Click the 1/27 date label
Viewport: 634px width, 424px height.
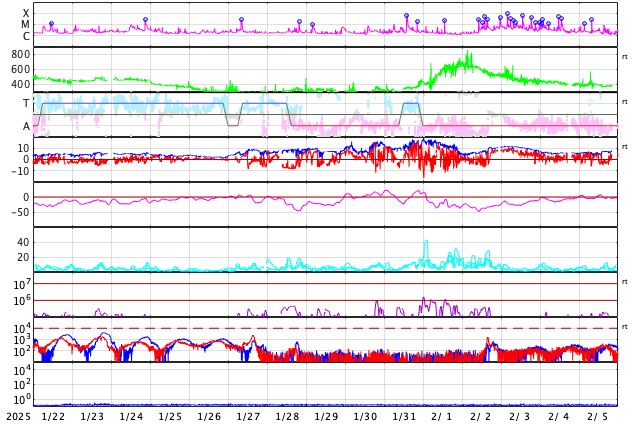pyautogui.click(x=248, y=416)
